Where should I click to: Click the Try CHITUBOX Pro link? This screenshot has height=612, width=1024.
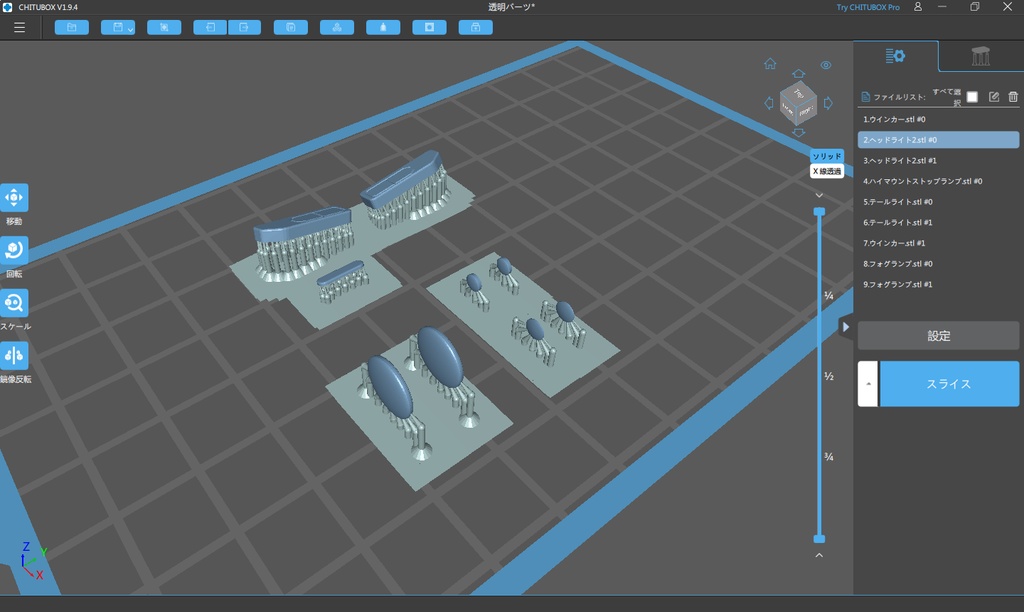(868, 7)
